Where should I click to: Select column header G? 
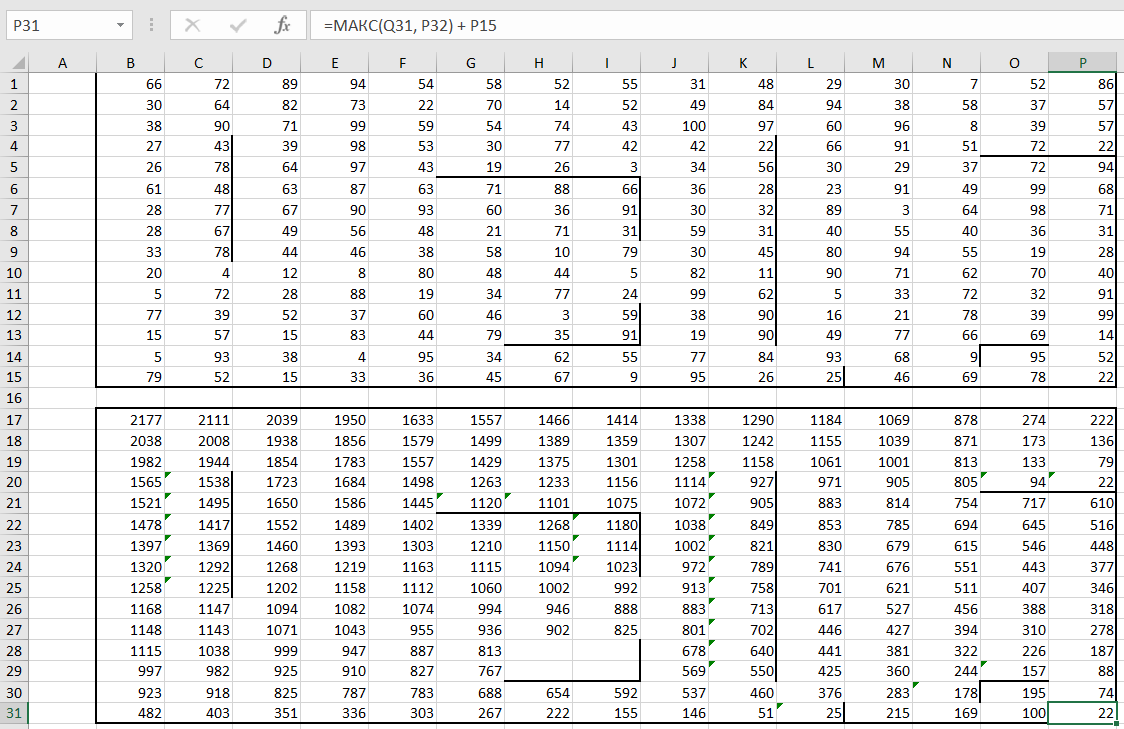coord(470,63)
